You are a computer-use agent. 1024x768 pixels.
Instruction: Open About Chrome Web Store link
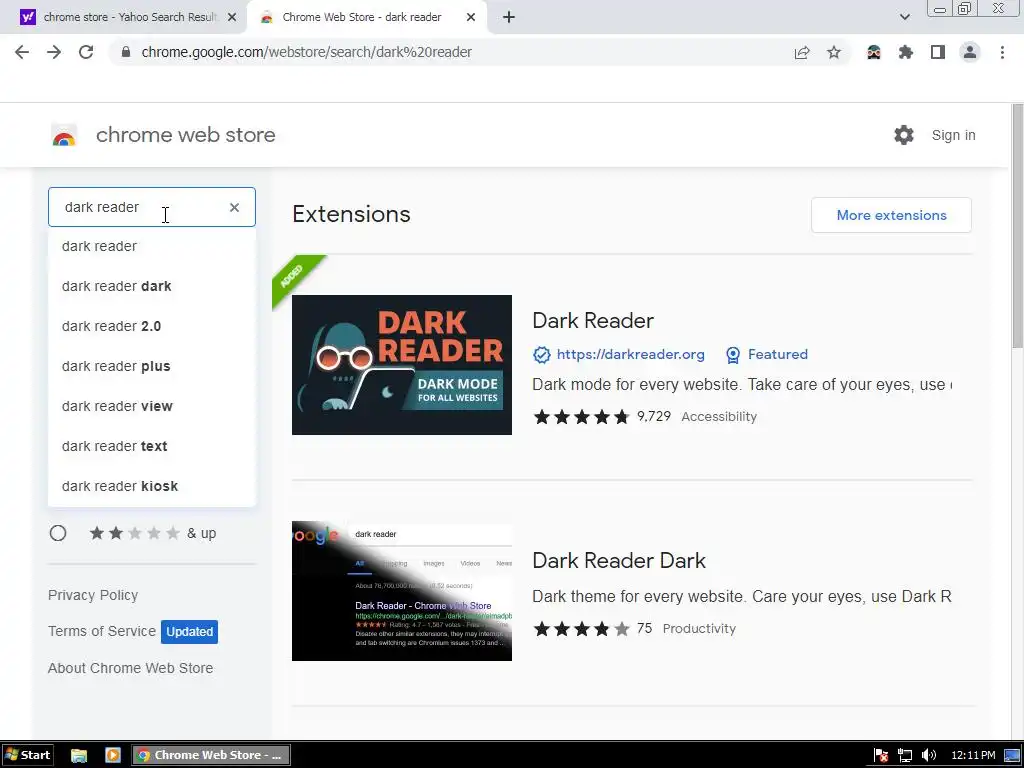pos(131,668)
